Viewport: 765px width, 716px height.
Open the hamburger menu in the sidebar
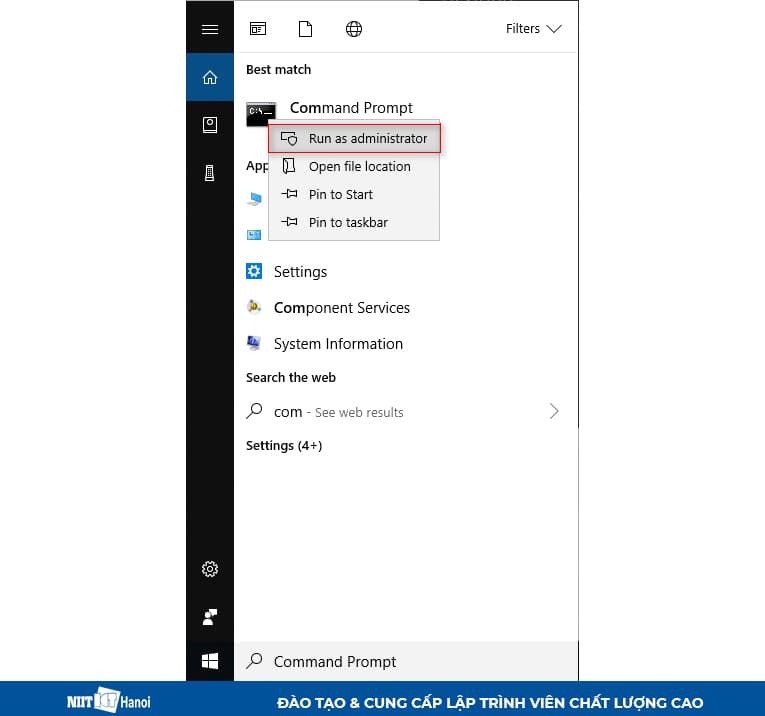[210, 29]
